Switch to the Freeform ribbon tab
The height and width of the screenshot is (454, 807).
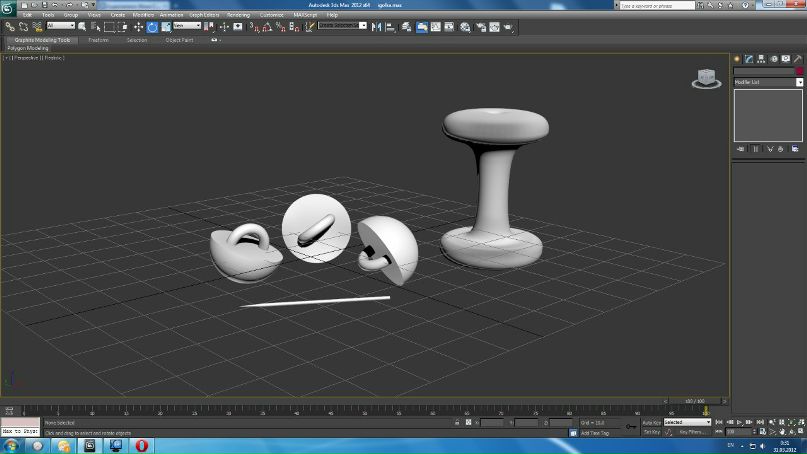98,40
